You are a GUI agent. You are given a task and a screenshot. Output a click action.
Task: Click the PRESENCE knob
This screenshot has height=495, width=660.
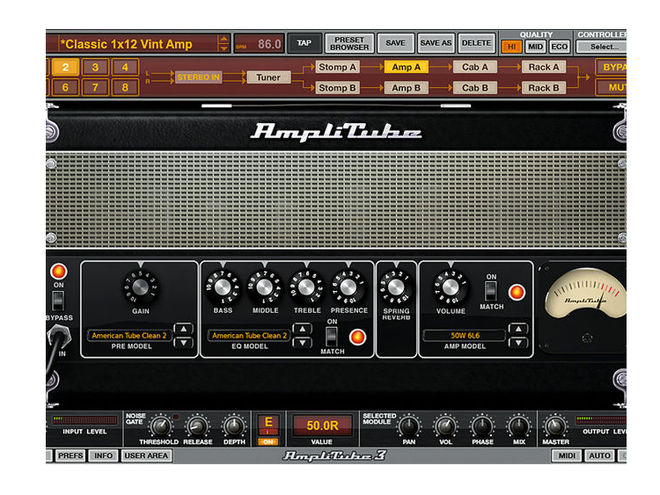click(x=348, y=287)
